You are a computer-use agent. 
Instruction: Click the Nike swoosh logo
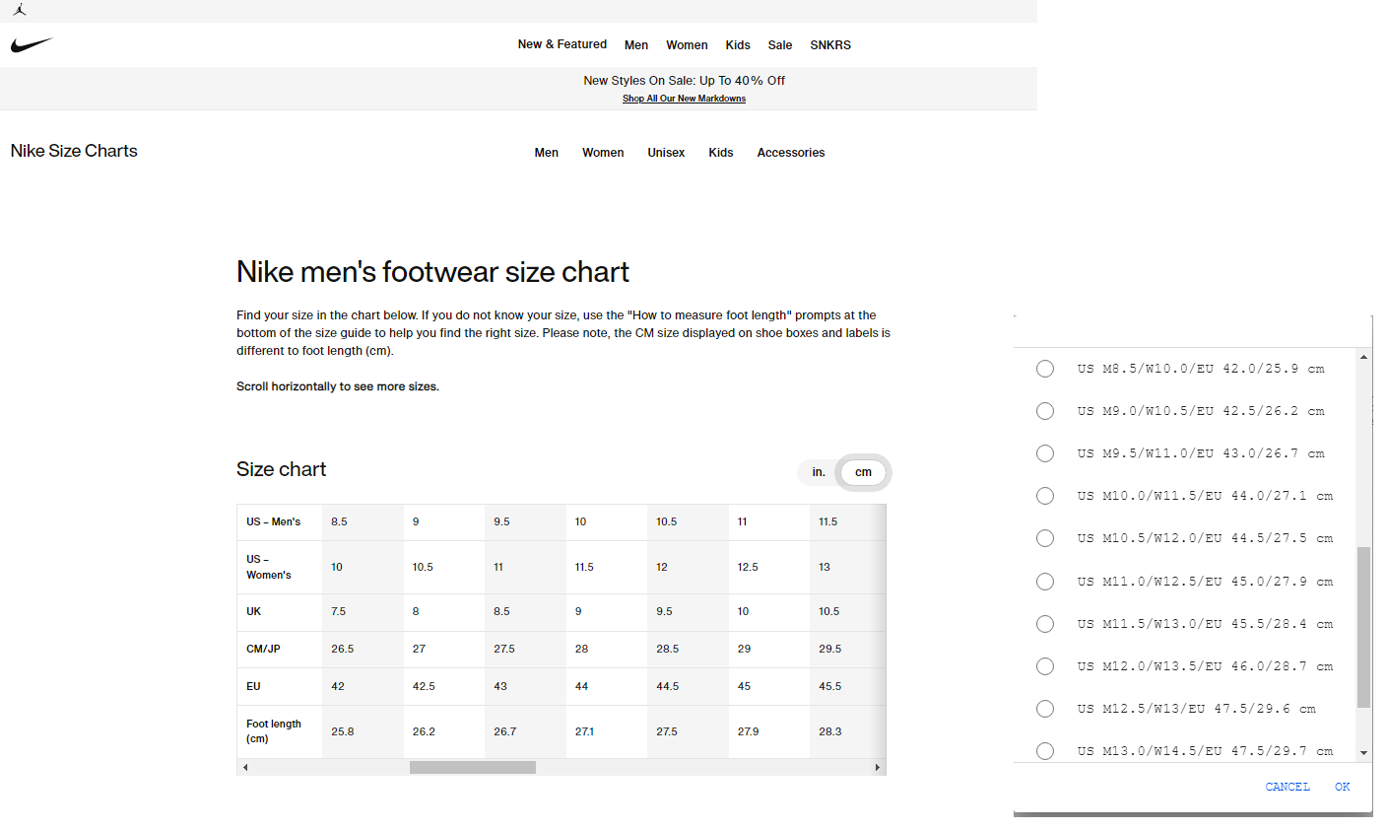point(32,45)
